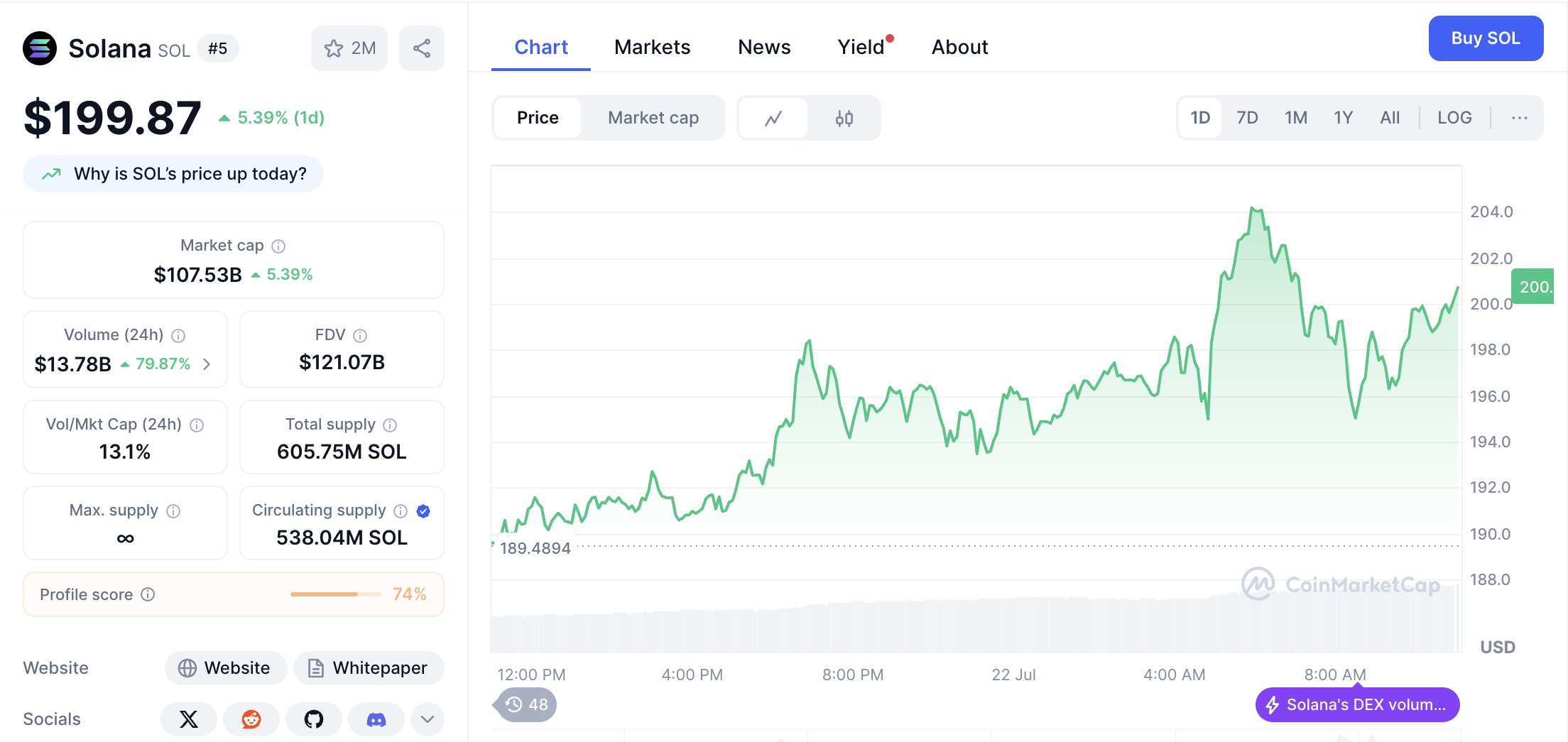Screen dimensions: 1568x742
Task: Click the history marker showing 48
Action: (526, 704)
